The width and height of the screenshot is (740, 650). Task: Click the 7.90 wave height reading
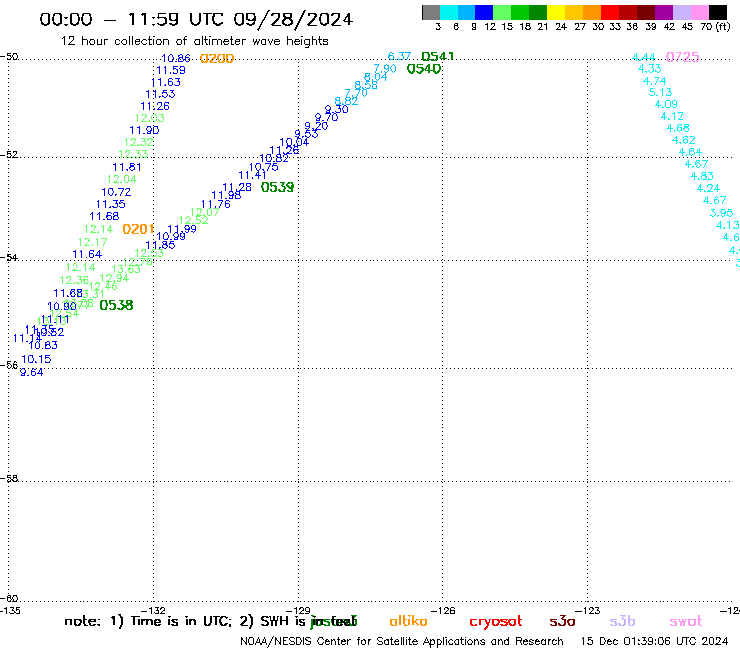(385, 68)
